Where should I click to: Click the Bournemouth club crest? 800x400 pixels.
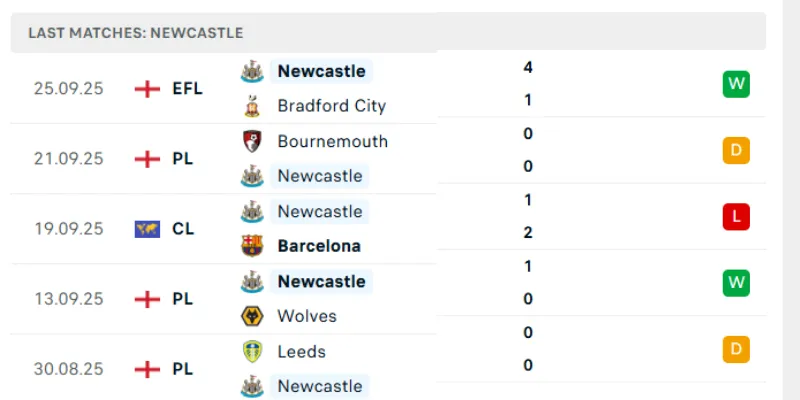[x=253, y=141]
